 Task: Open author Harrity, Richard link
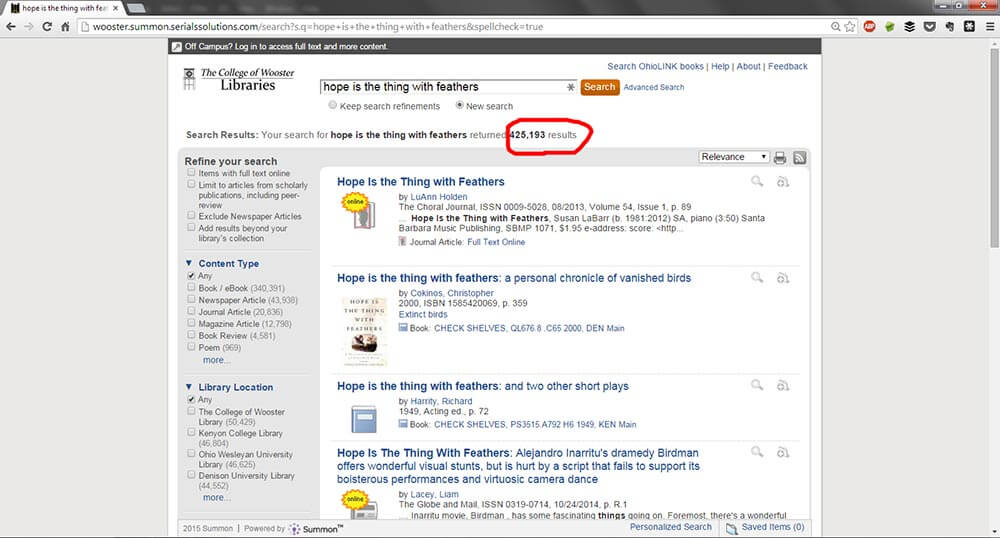[x=441, y=402]
